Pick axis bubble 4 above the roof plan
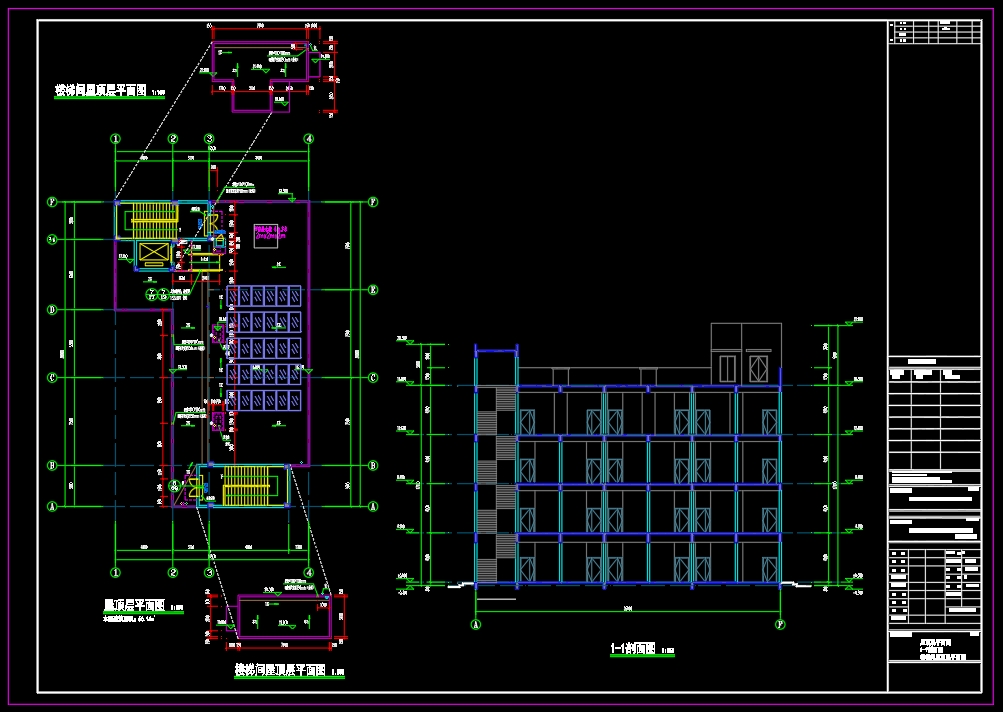 [x=309, y=139]
